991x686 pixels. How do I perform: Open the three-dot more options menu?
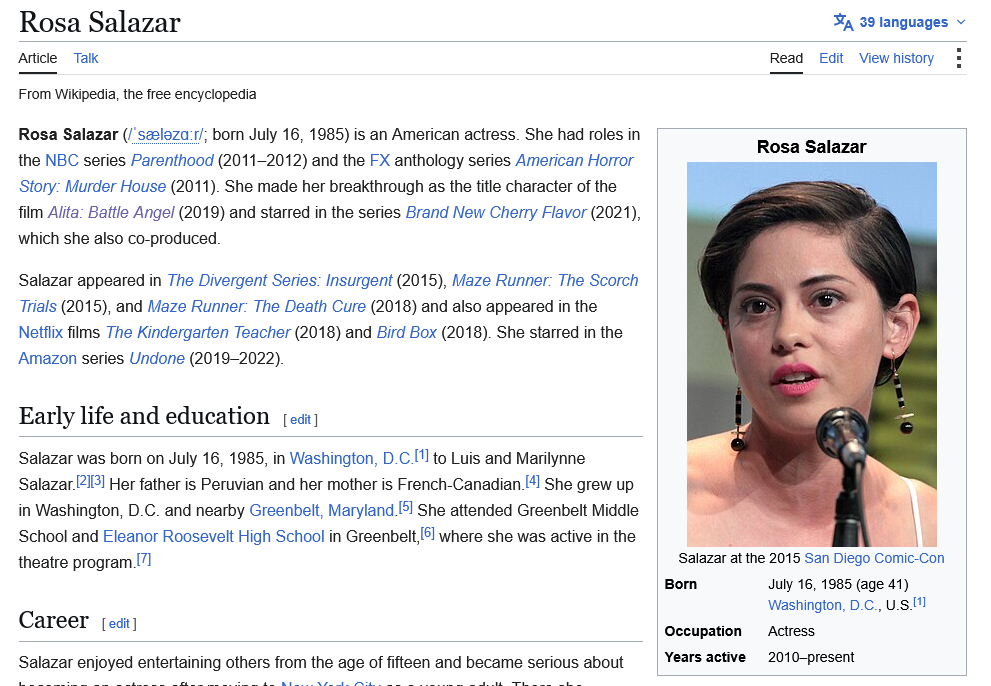tap(959, 58)
